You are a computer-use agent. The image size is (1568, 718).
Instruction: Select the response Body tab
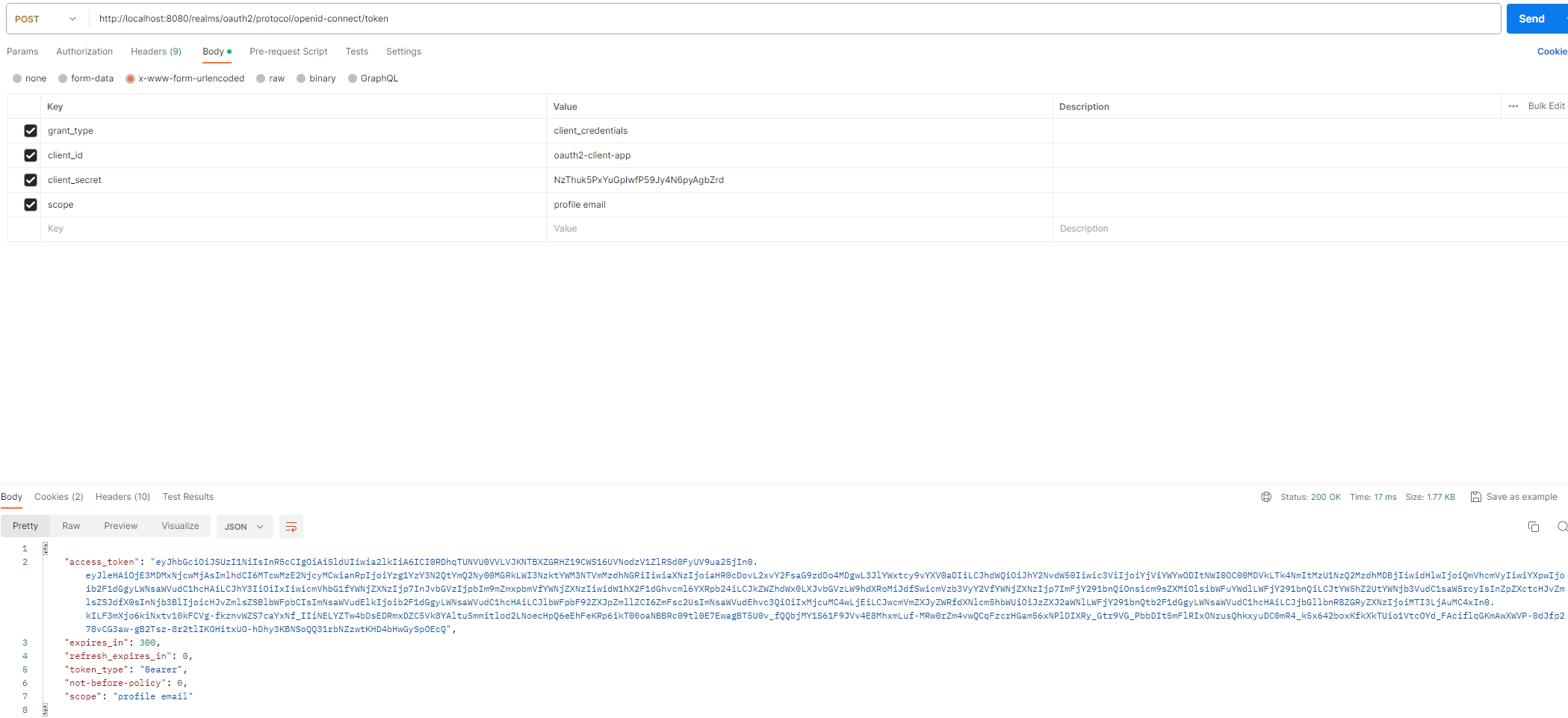[x=11, y=497]
